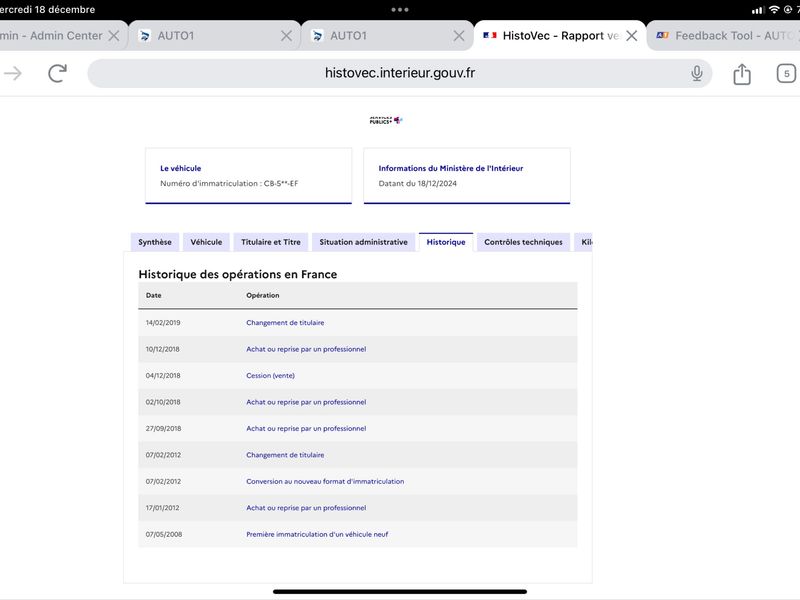Tap the microphone icon in address bar

[696, 73]
